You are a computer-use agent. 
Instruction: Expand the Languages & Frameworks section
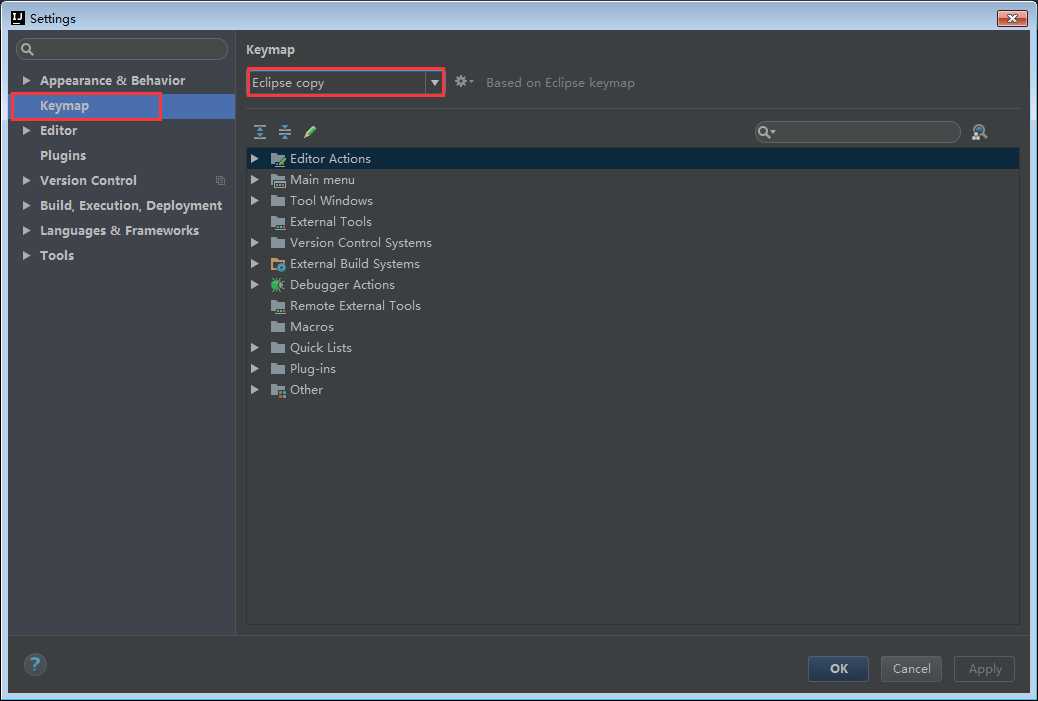26,230
